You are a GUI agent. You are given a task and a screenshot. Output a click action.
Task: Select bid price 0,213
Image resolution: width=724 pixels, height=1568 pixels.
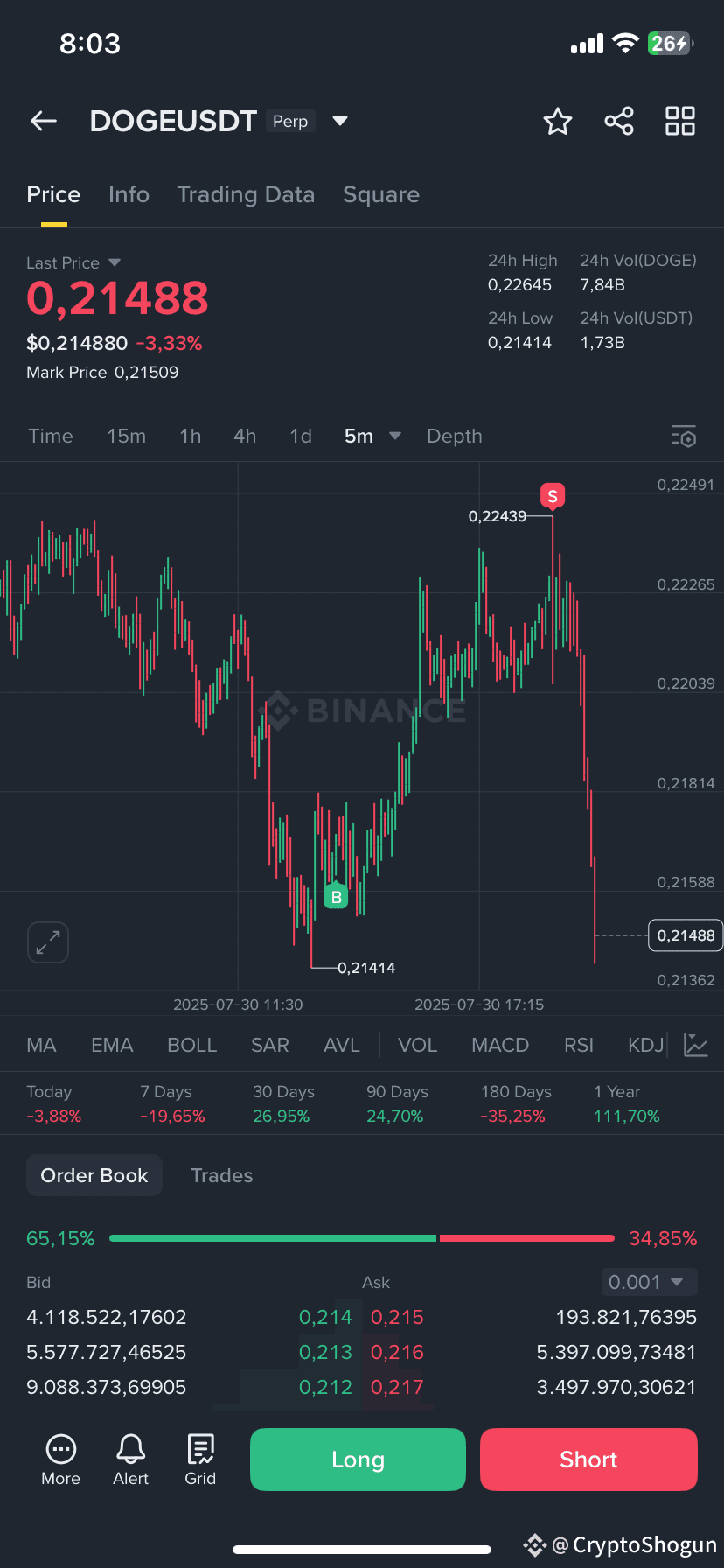[x=325, y=1352]
